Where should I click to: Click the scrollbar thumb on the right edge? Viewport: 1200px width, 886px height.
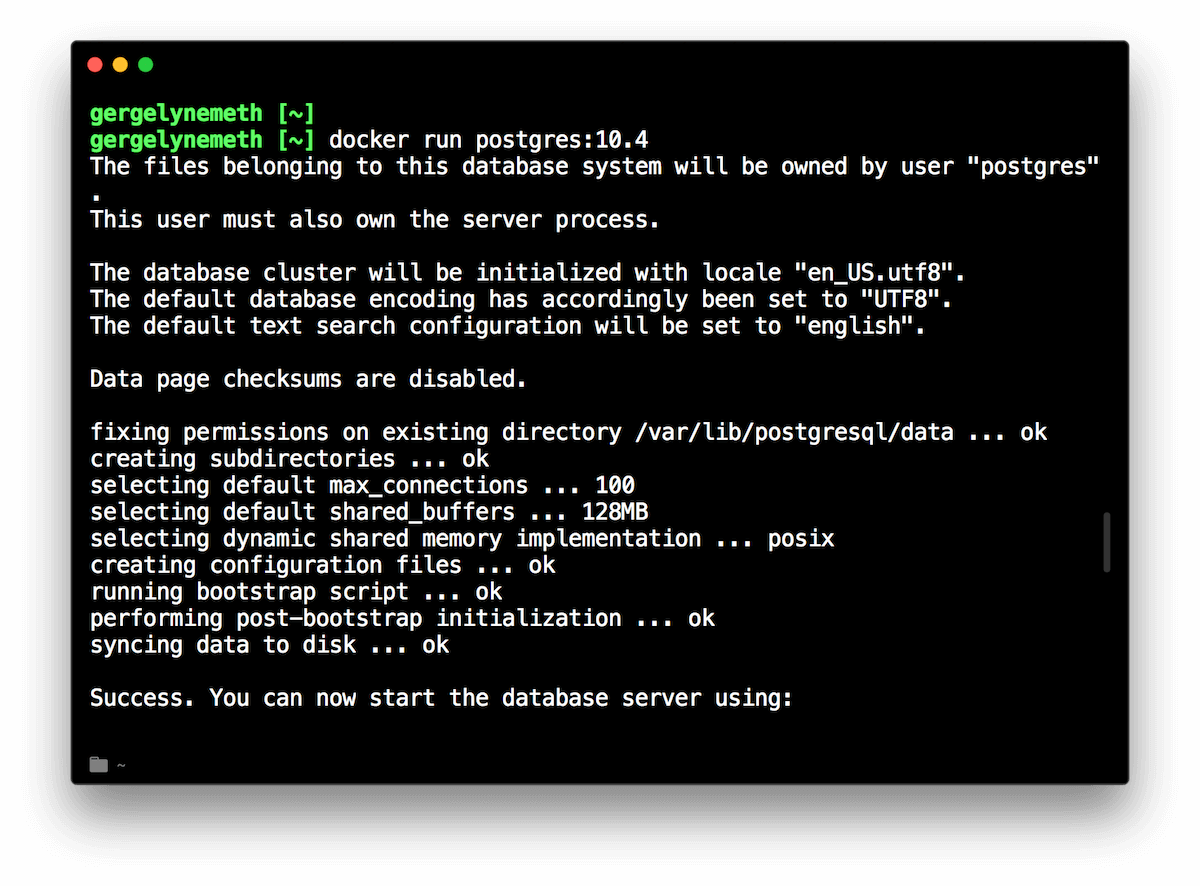[x=1106, y=540]
